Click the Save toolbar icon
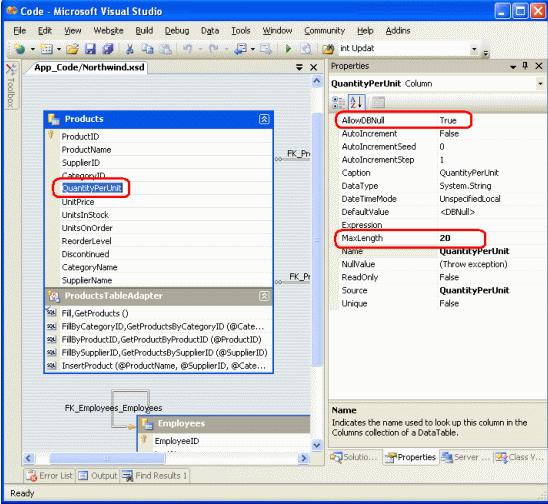This screenshot has width=548, height=504. (x=90, y=49)
